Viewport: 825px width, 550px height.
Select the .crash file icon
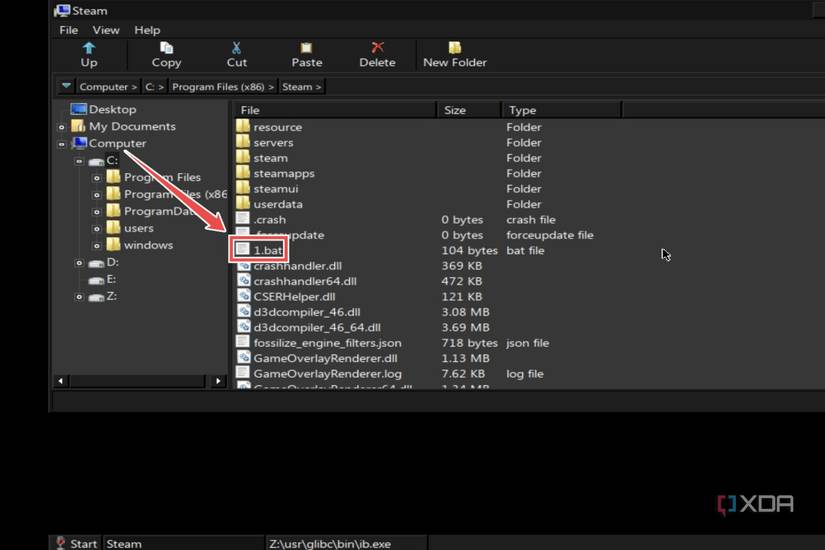tap(243, 218)
